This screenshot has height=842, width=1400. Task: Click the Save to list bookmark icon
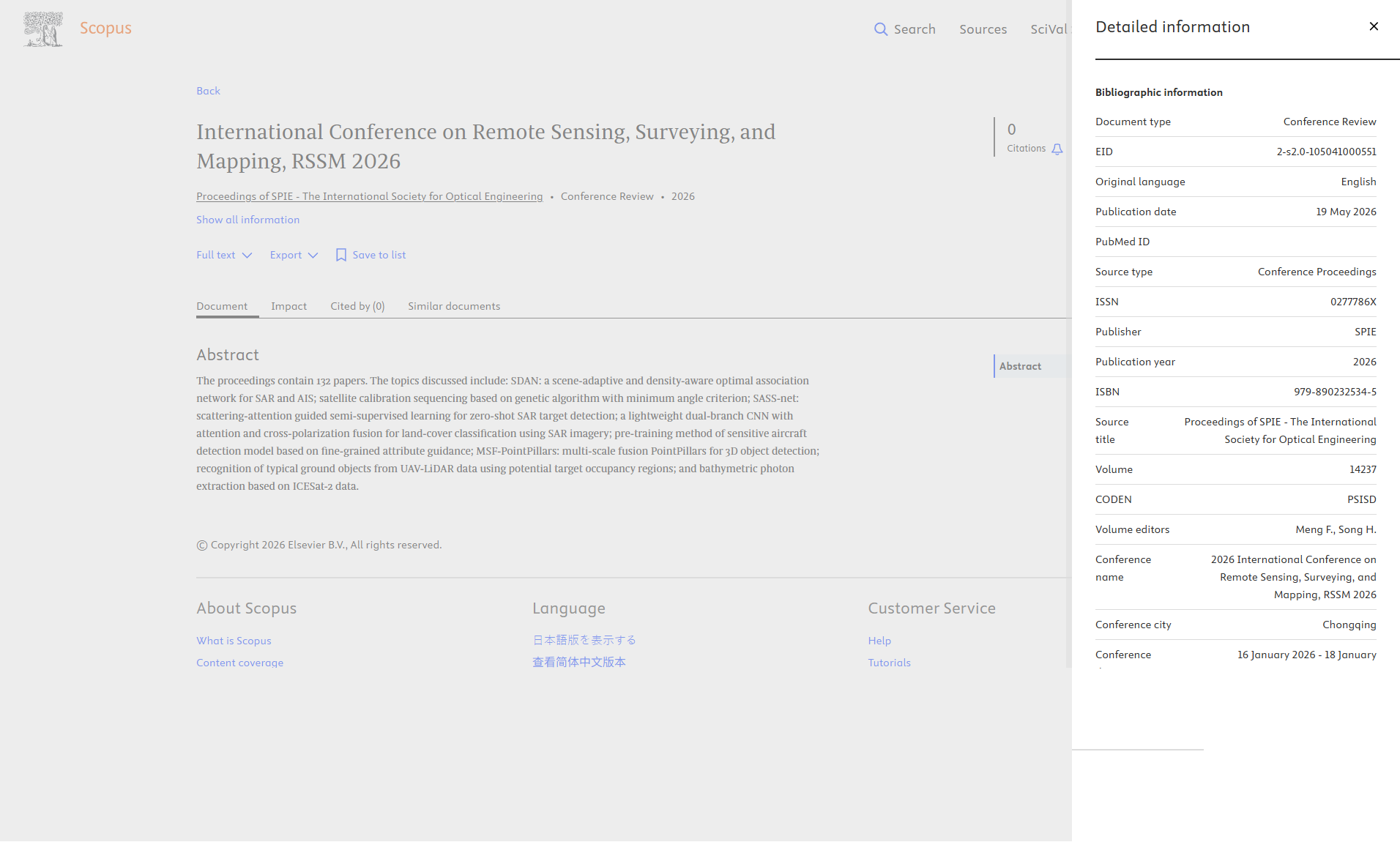coord(341,255)
